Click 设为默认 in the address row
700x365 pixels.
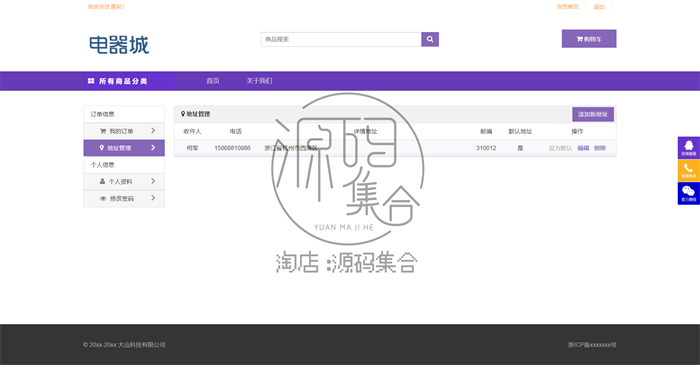pos(560,148)
